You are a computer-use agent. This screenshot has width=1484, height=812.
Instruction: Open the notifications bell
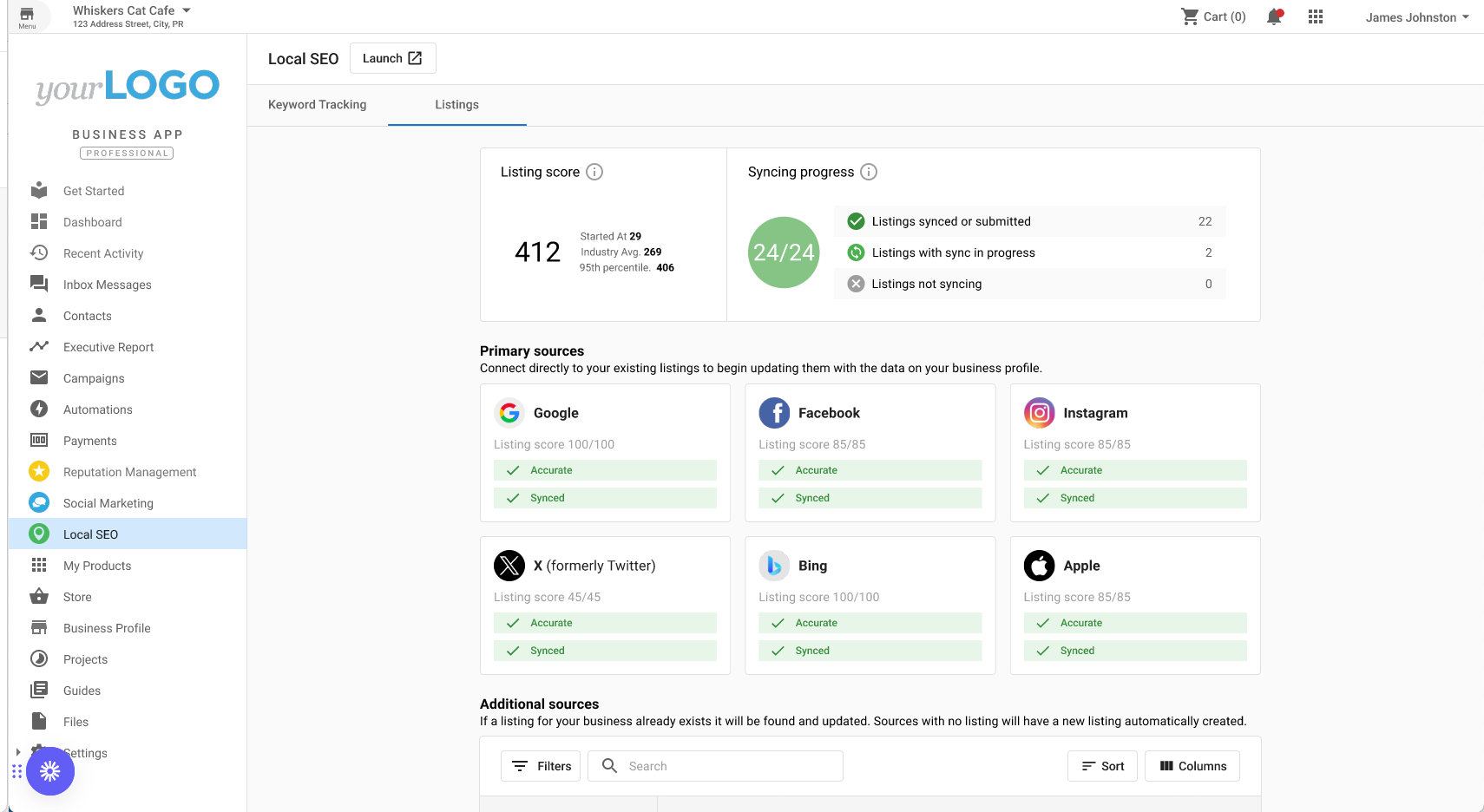(1274, 16)
